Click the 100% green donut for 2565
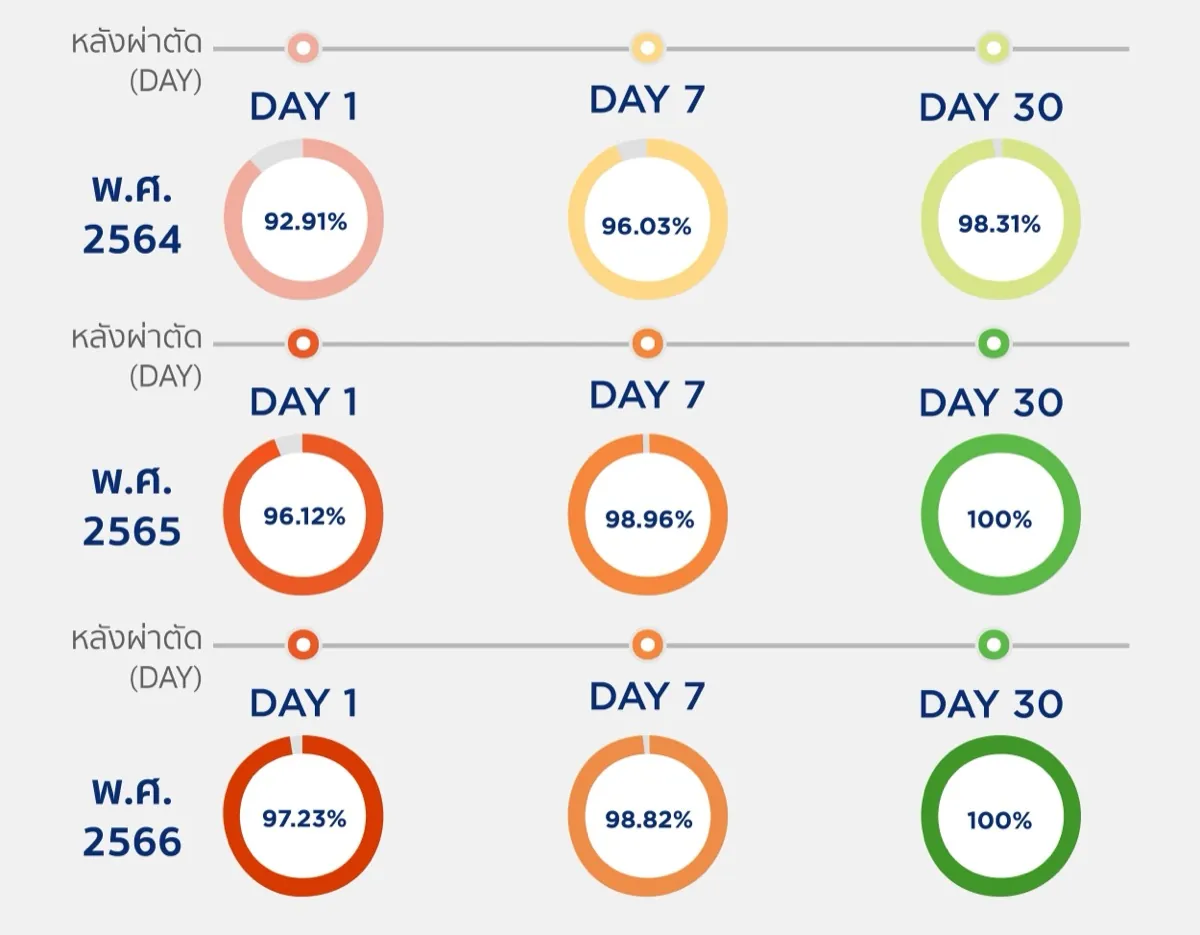This screenshot has height=935, width=1200. pyautogui.click(x=1000, y=516)
